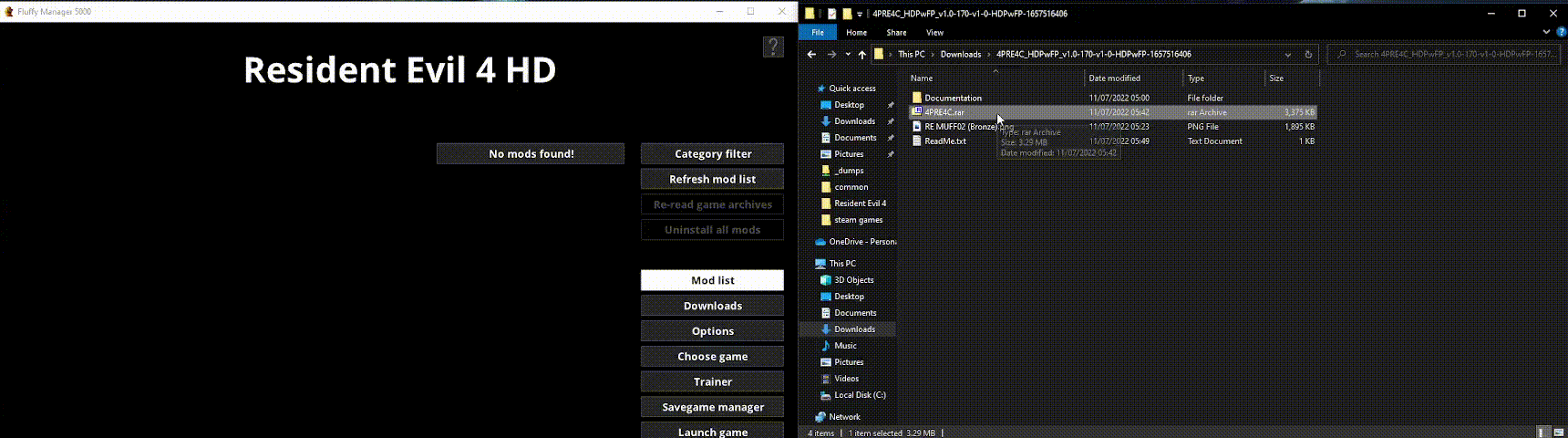The width and height of the screenshot is (1568, 438).
Task: Open highlighted Downloads under This PC
Action: [x=854, y=329]
